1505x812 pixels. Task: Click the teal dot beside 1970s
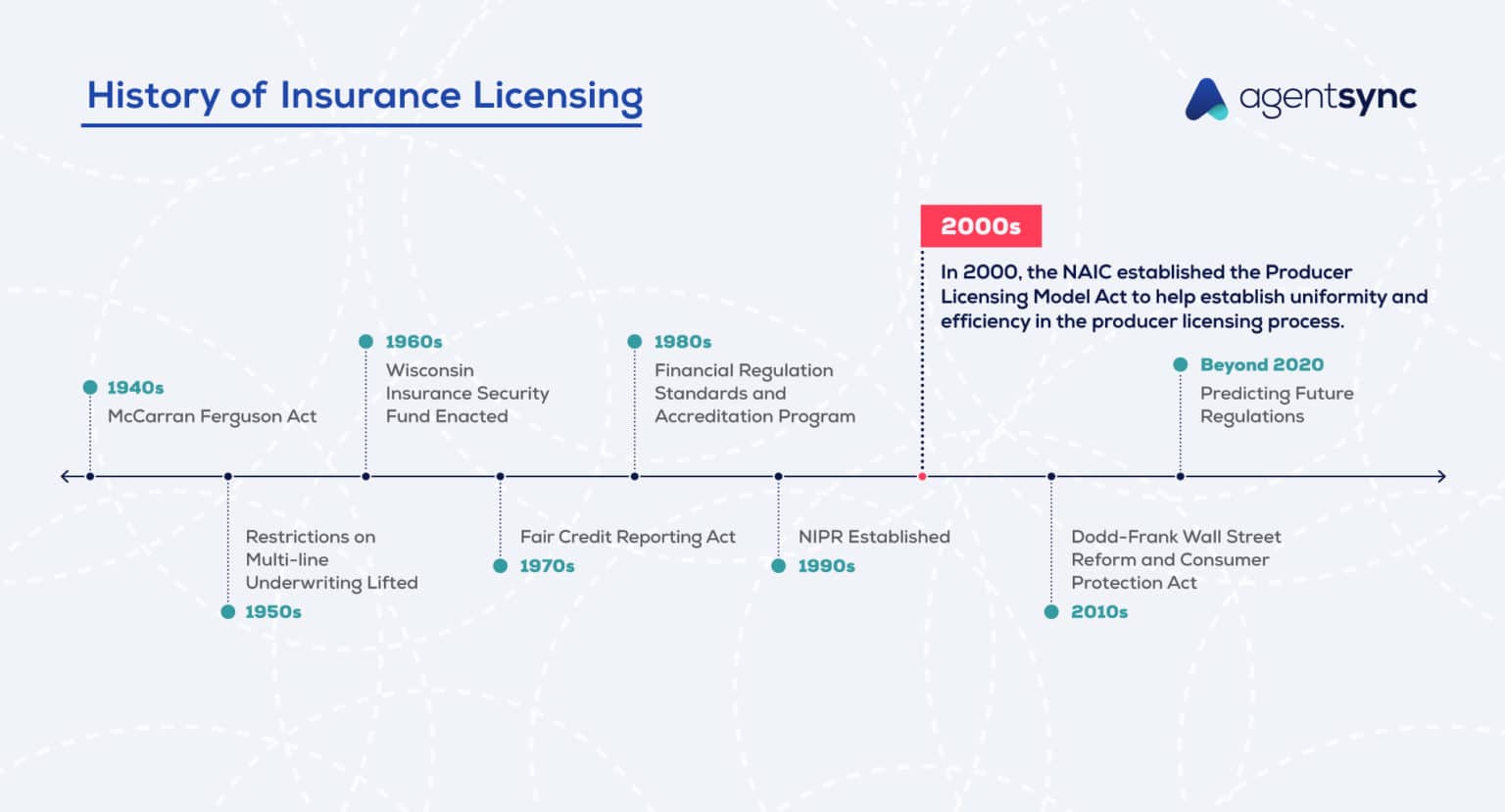pyautogui.click(x=500, y=565)
